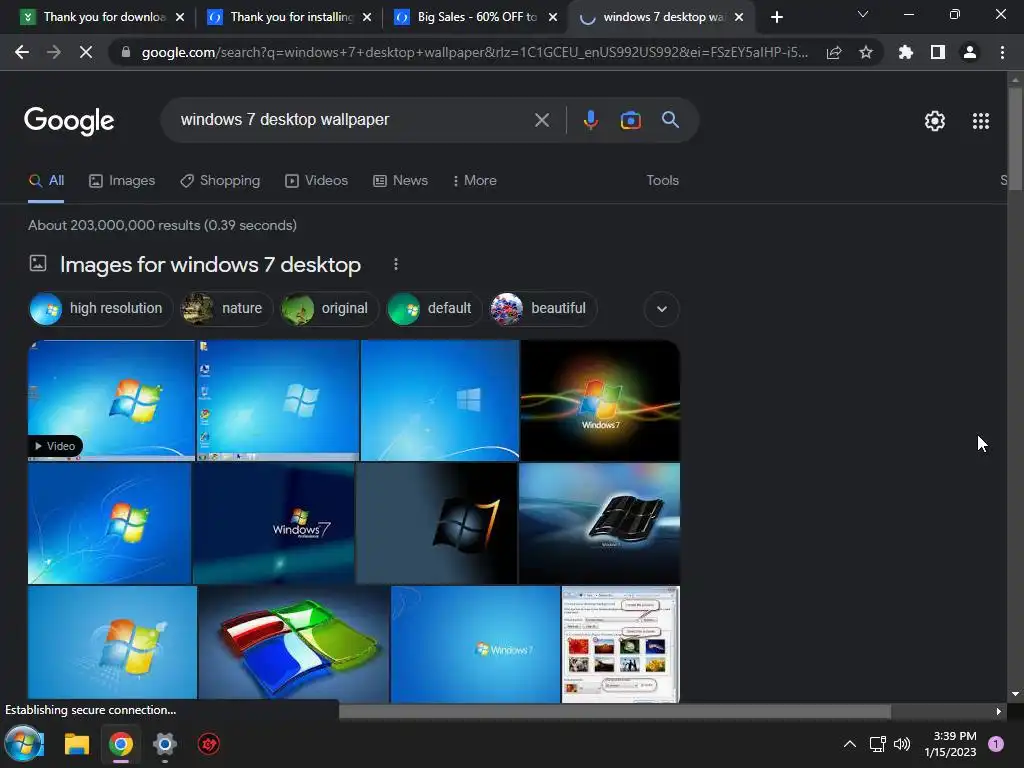This screenshot has width=1024, height=768.
Task: Click the lock icon in address bar
Action: click(126, 52)
